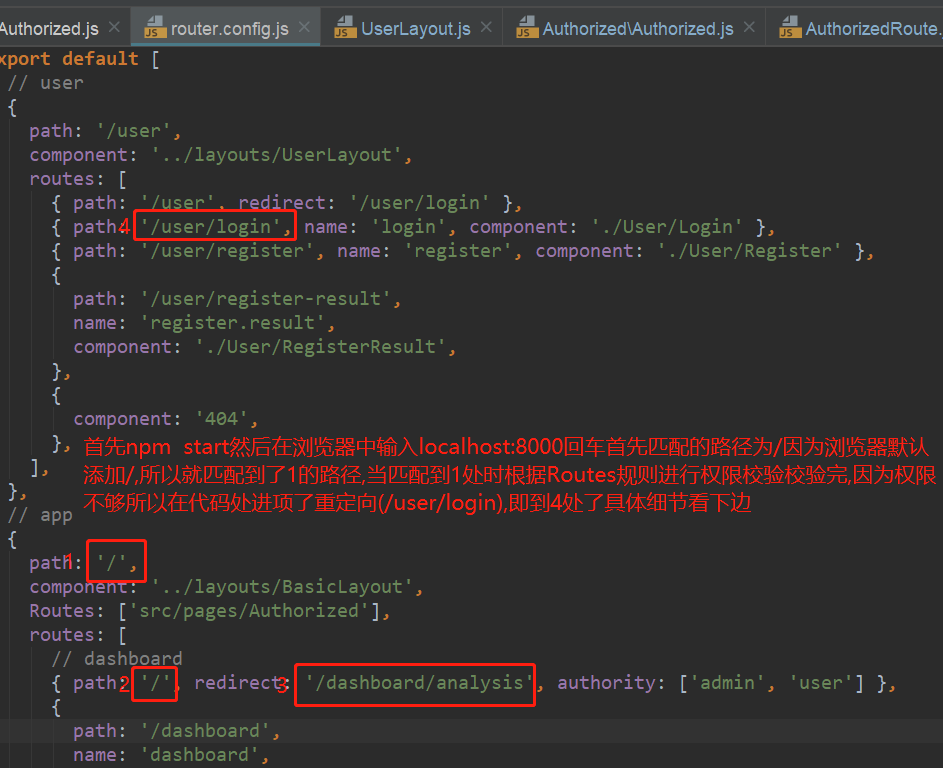Viewport: 943px width, 768px height.
Task: Click the JS file icon on AuthorizedRoute tab
Action: coord(790,28)
